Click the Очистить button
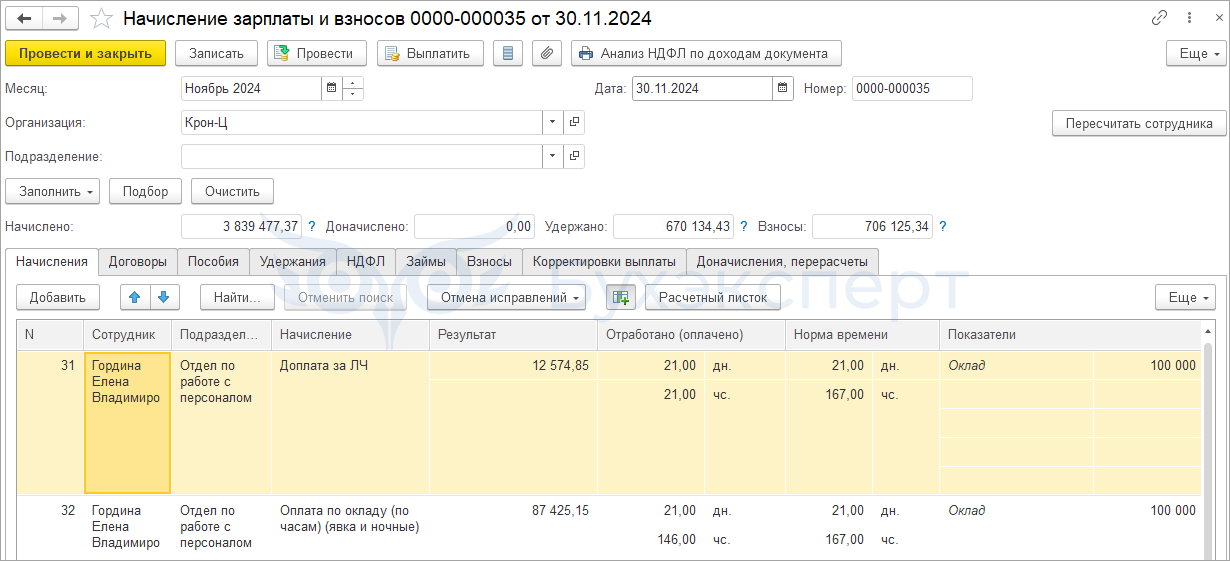This screenshot has width=1230, height=561. [x=232, y=191]
